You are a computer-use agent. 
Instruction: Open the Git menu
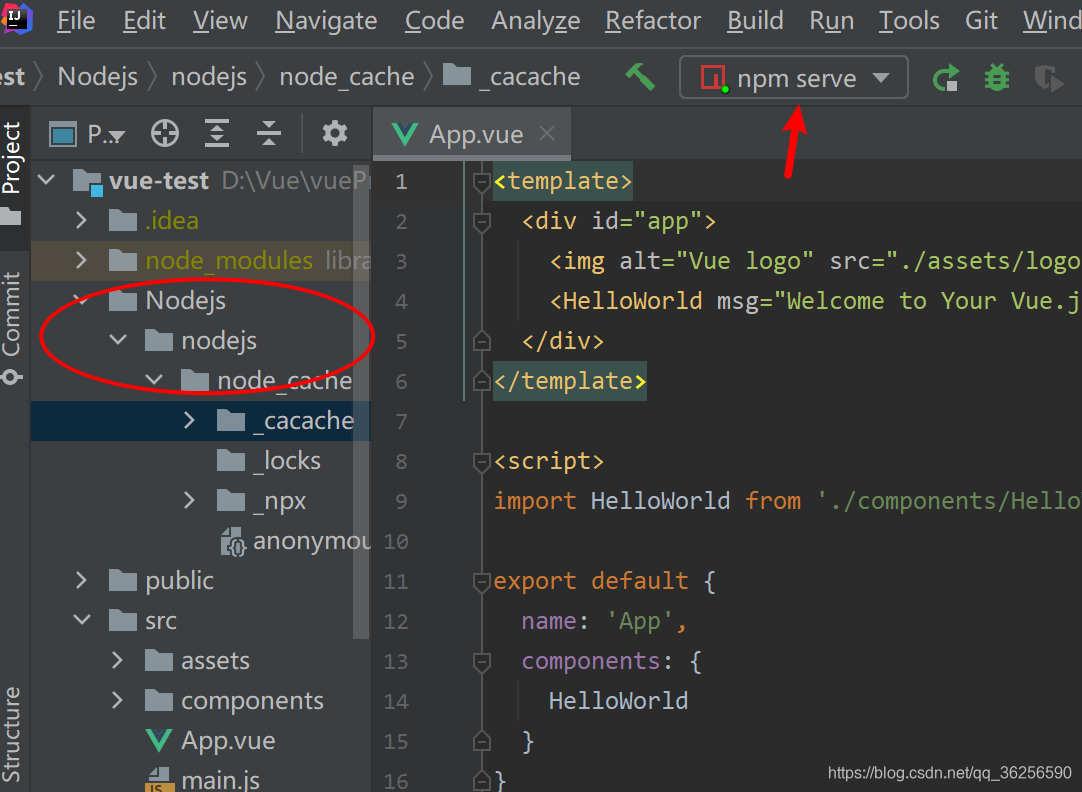981,21
